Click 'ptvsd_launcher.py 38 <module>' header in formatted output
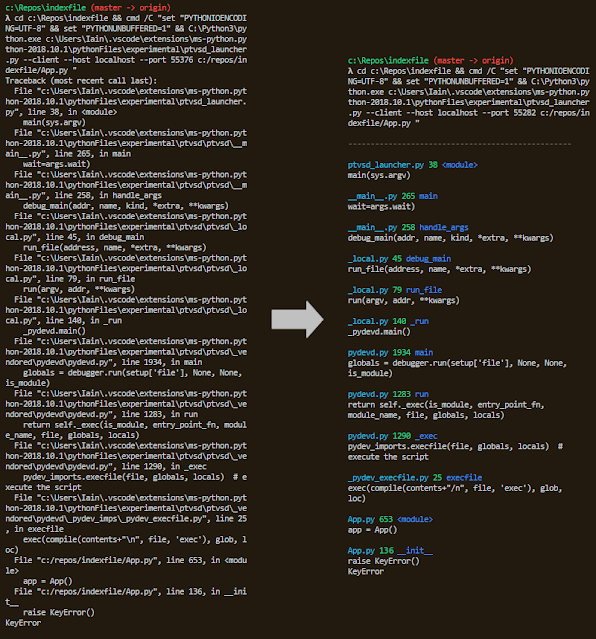The image size is (596, 639). pyautogui.click(x=413, y=165)
